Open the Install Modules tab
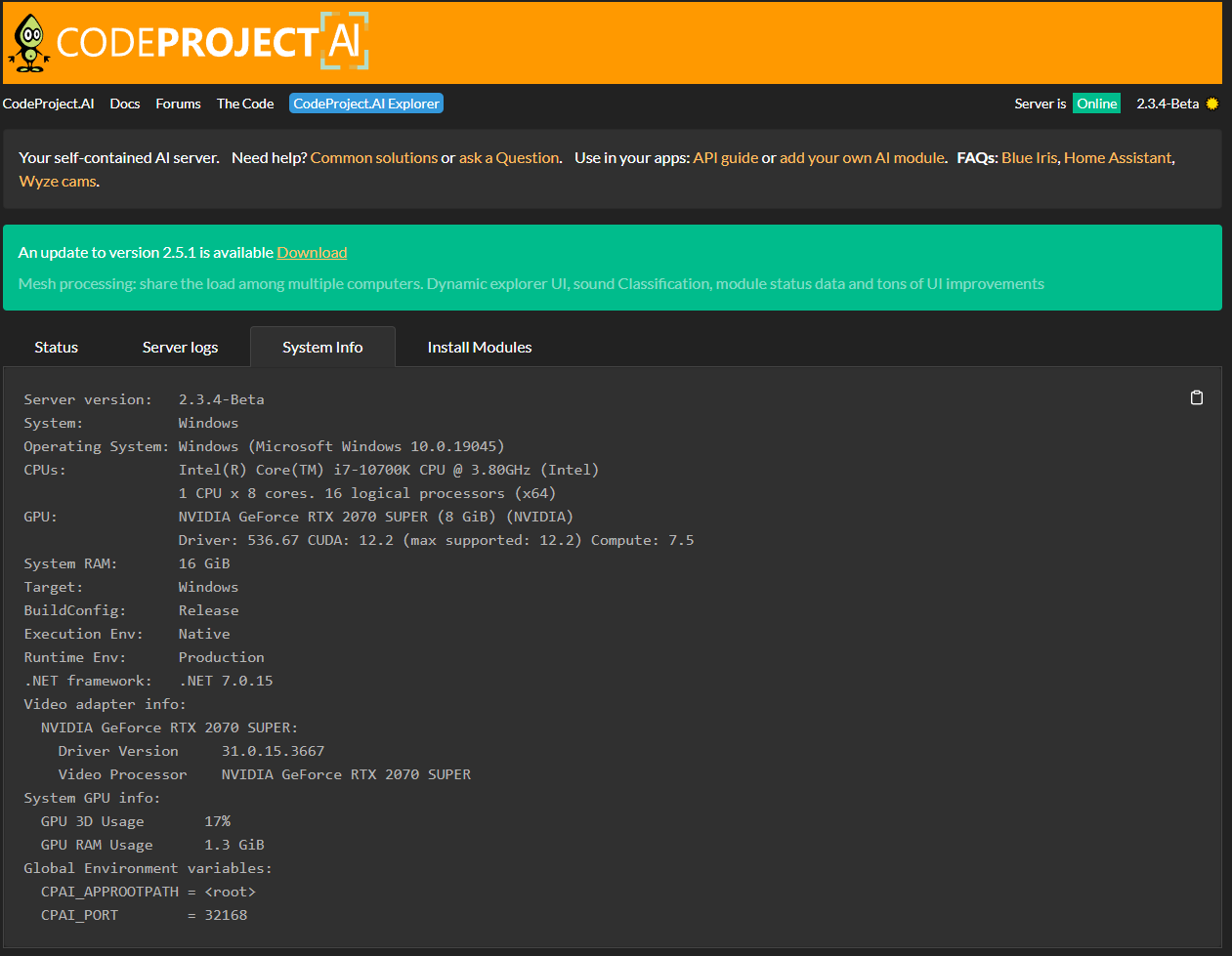The height and width of the screenshot is (956, 1232). click(x=480, y=347)
